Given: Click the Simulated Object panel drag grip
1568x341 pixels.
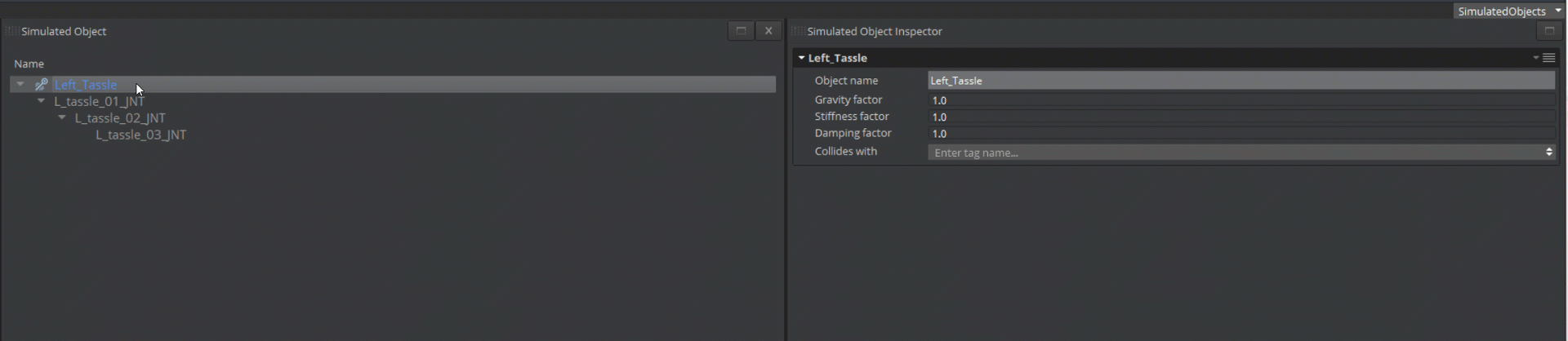Looking at the screenshot, I should (11, 32).
